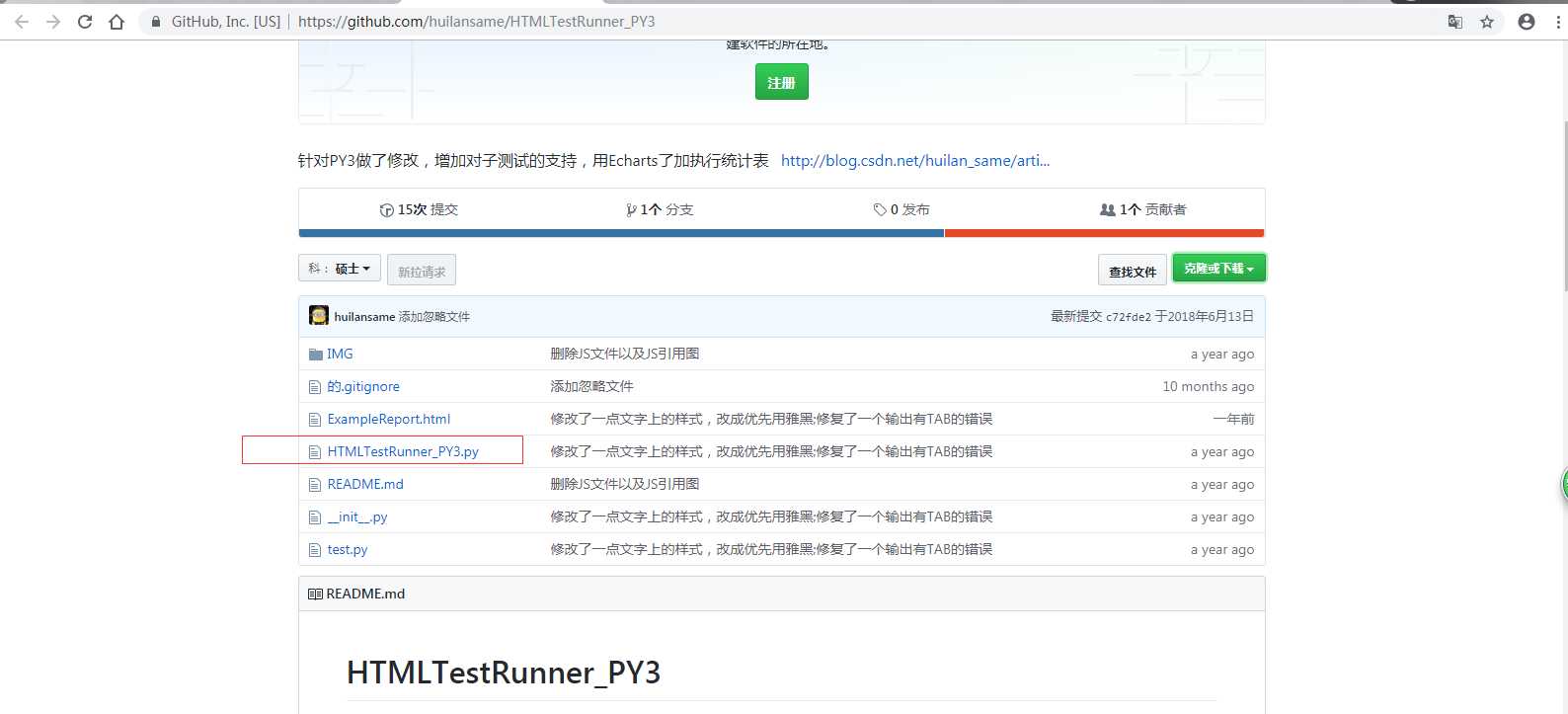
Task: Open the 15次 提交 commits tab
Action: 419,209
